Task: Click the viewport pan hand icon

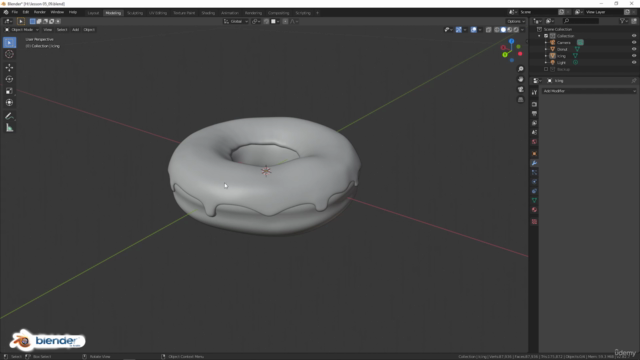Action: pyautogui.click(x=520, y=79)
